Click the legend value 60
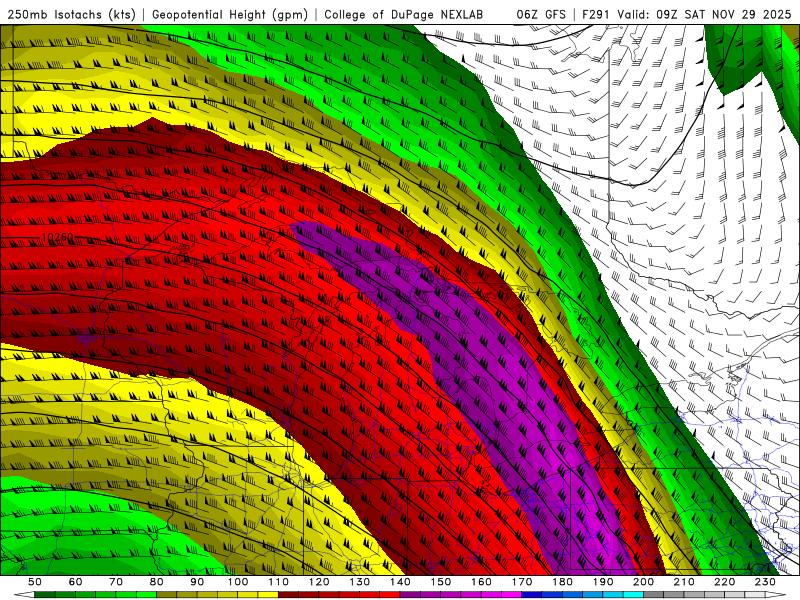The width and height of the screenshot is (800, 600). click(x=76, y=582)
